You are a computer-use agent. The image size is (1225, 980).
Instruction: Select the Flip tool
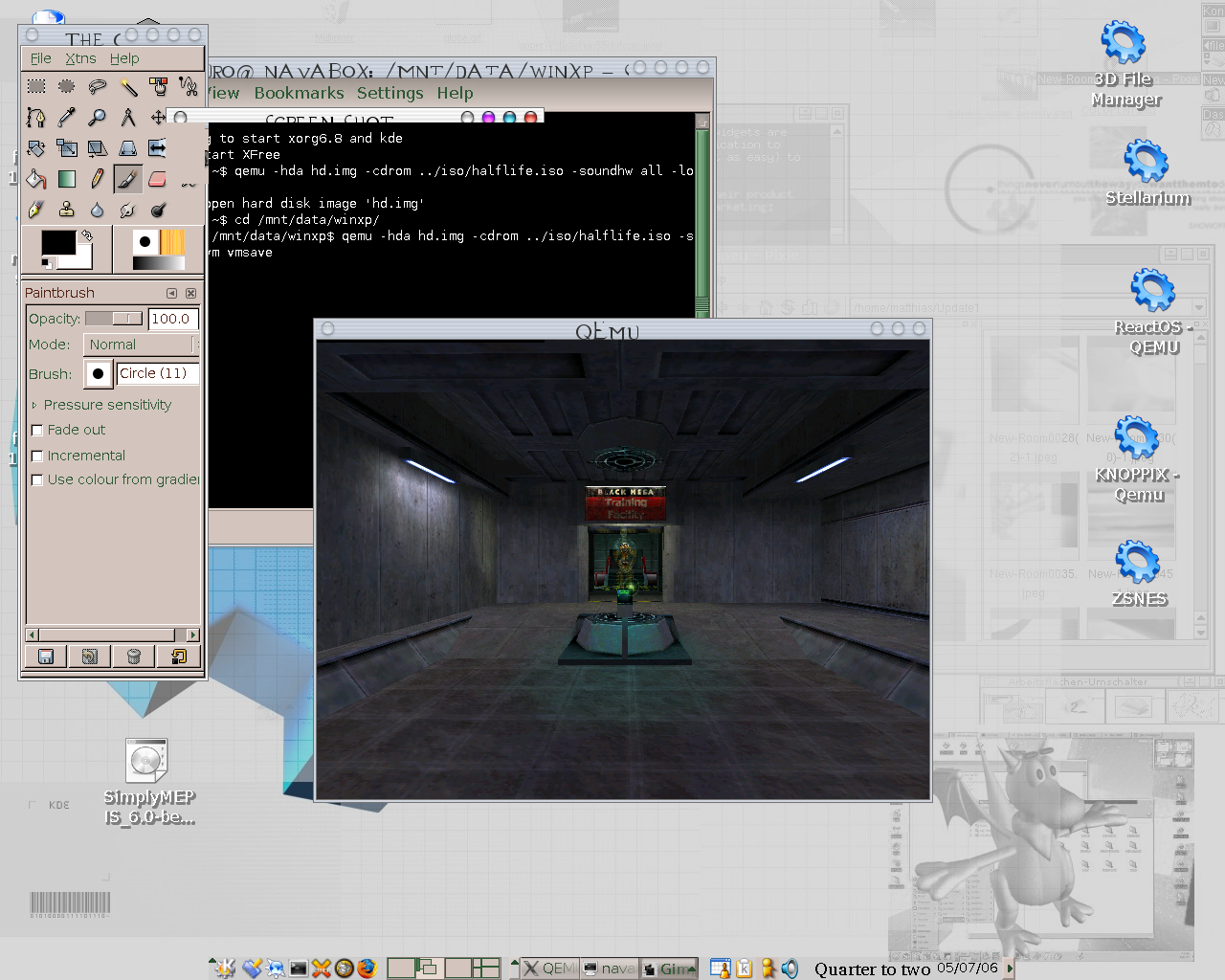pyautogui.click(x=159, y=148)
